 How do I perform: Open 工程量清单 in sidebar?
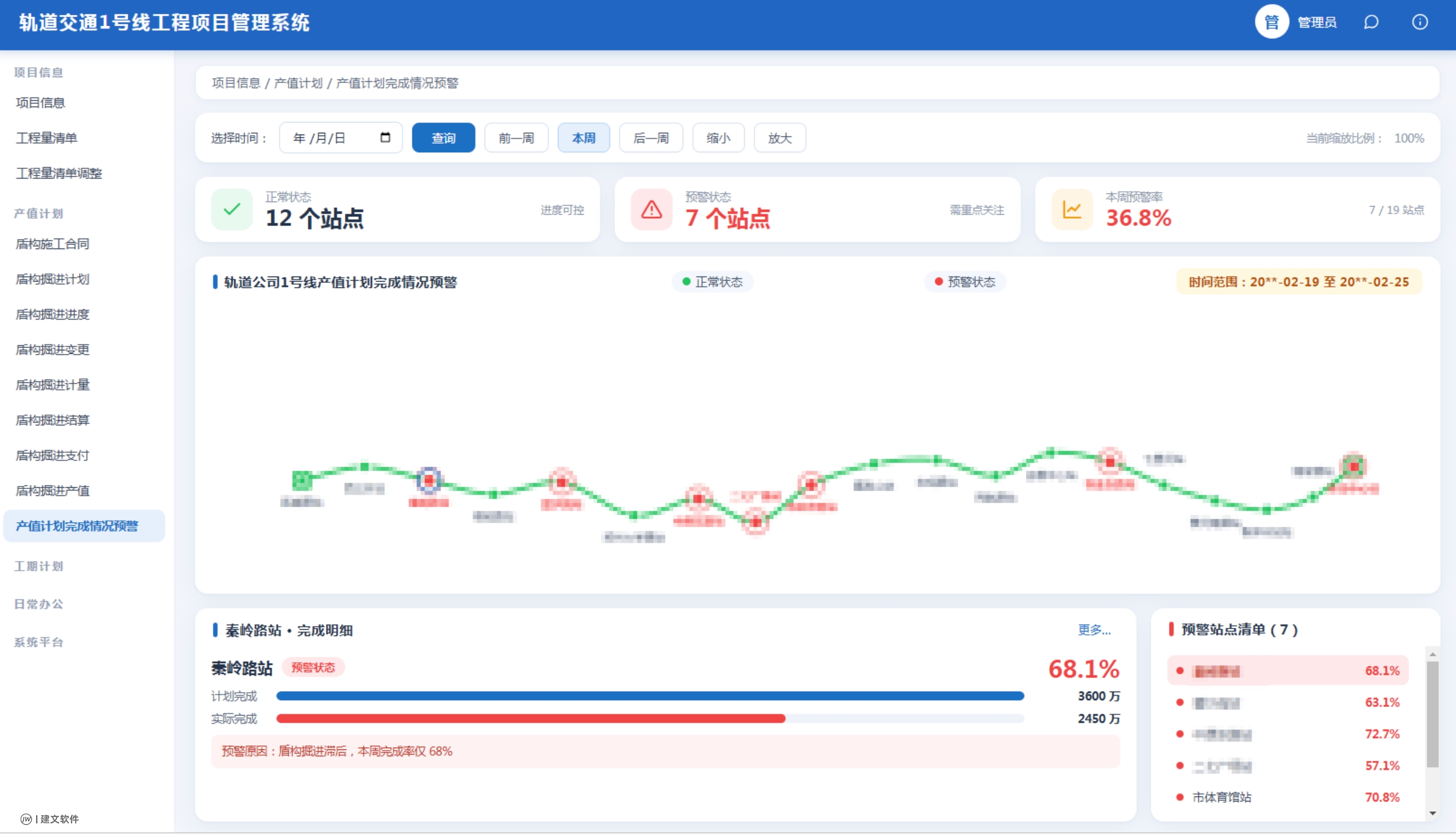46,138
